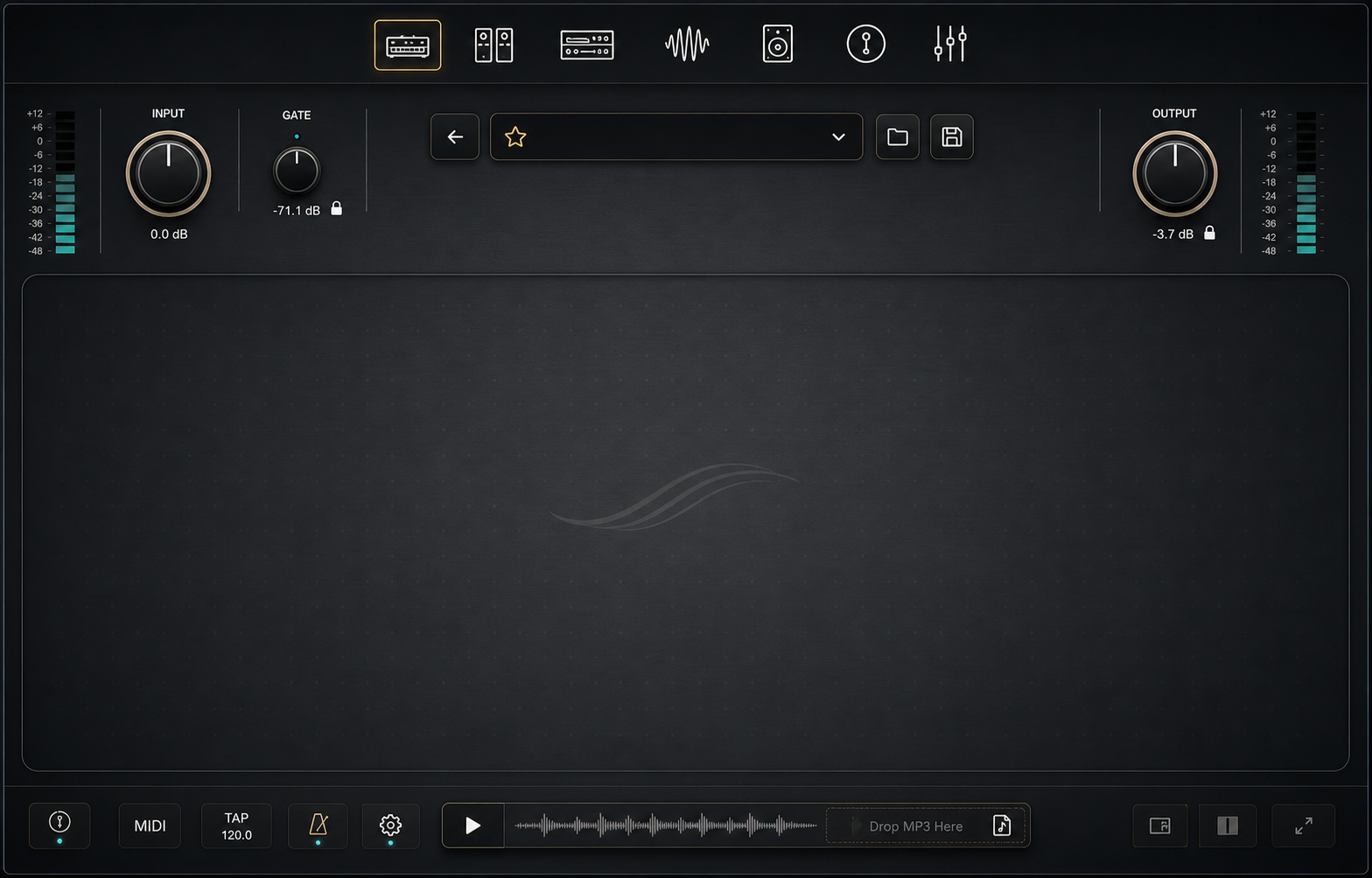The image size is (1372, 878).
Task: Open the rack effects unit section
Action: 587,45
